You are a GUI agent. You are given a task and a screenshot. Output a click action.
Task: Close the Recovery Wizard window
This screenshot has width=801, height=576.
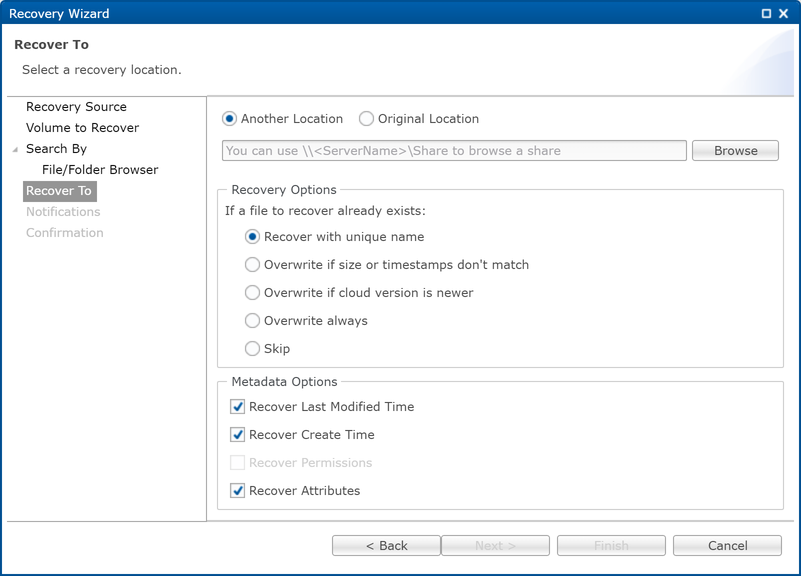tap(783, 14)
